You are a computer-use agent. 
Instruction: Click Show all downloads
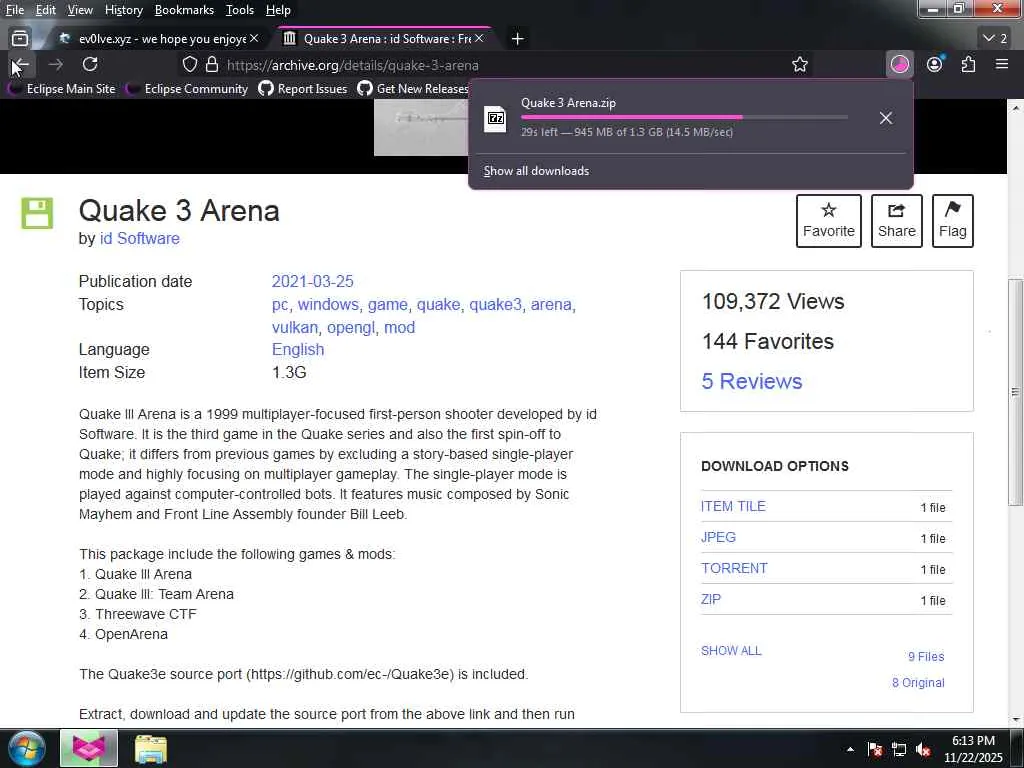click(x=536, y=171)
